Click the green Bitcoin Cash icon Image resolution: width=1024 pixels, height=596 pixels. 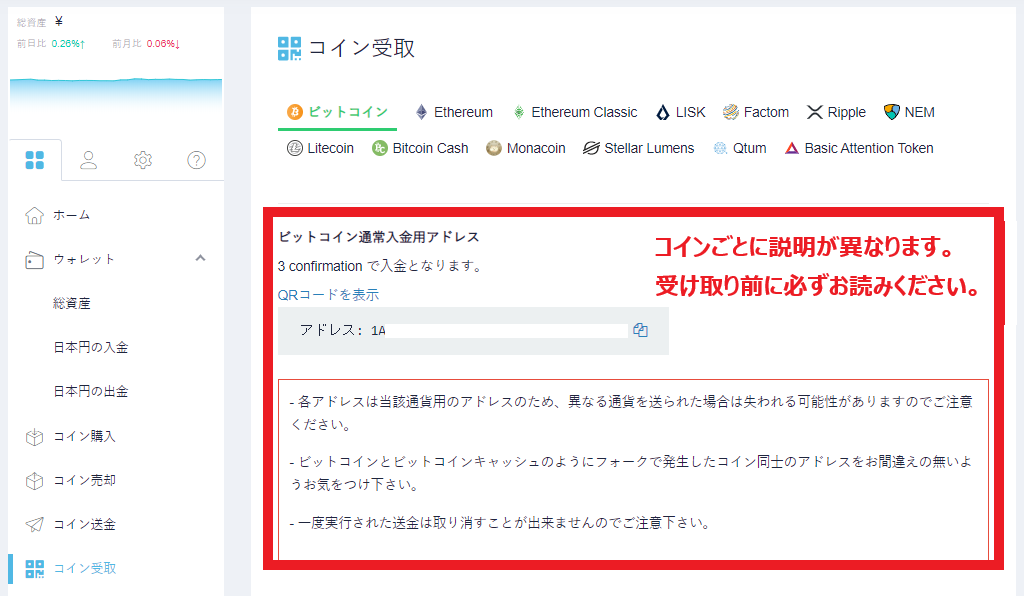[x=379, y=148]
